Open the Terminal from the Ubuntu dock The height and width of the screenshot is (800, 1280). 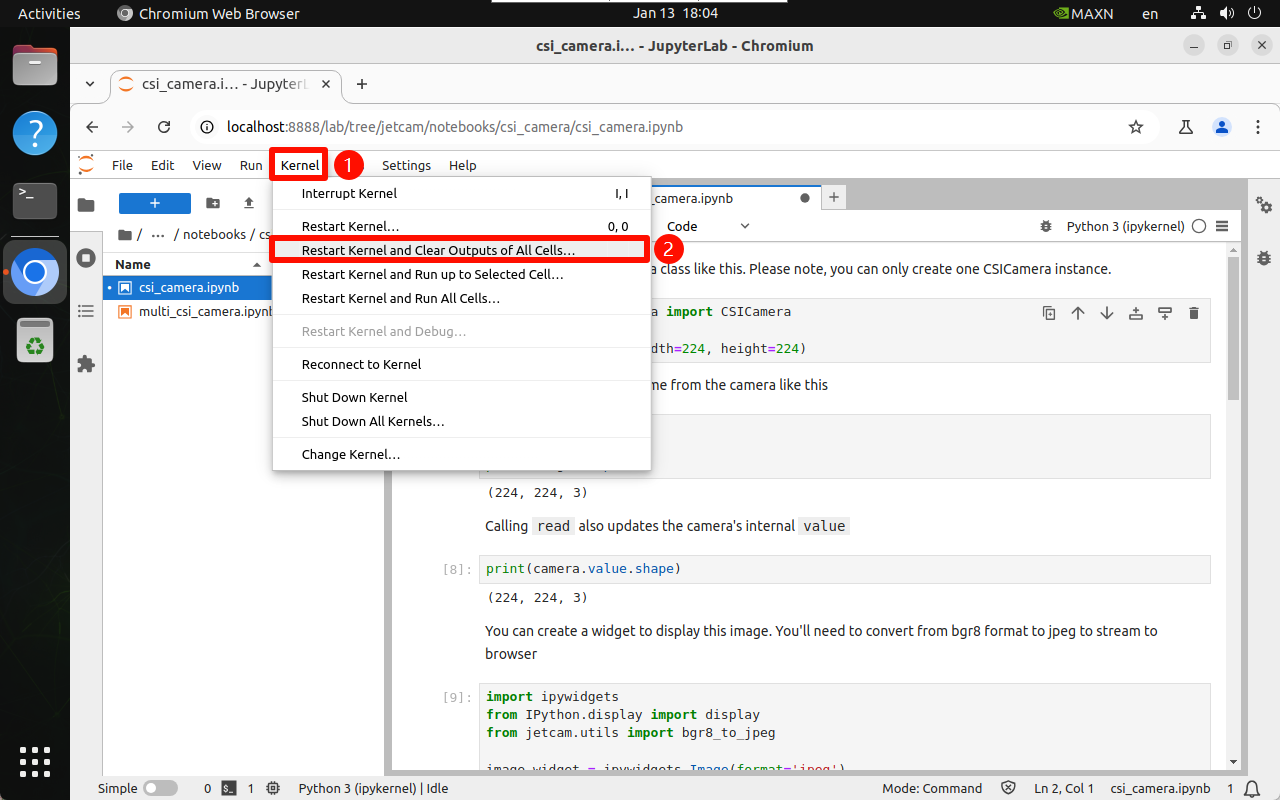(34, 201)
